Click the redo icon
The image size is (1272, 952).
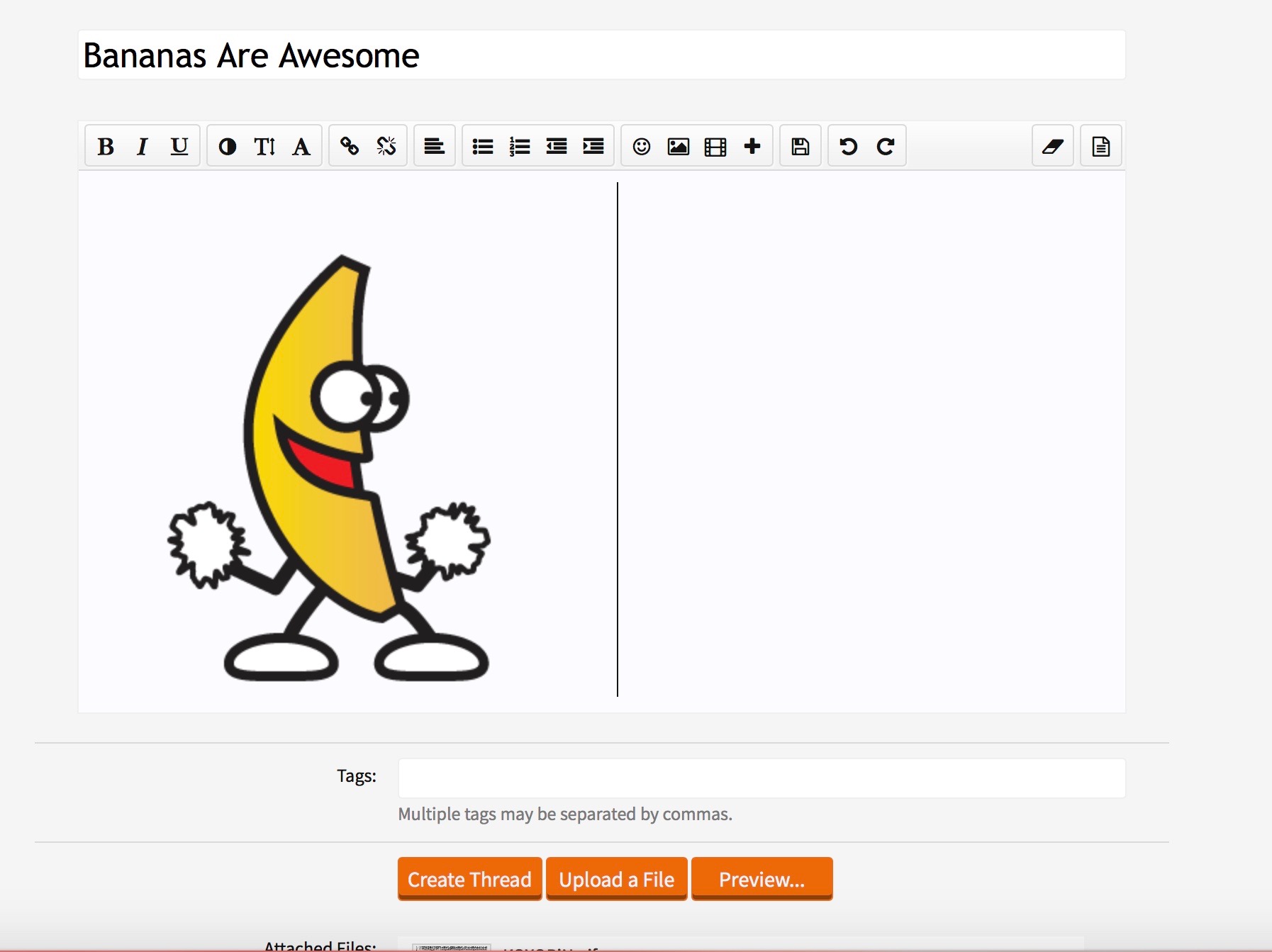click(886, 146)
